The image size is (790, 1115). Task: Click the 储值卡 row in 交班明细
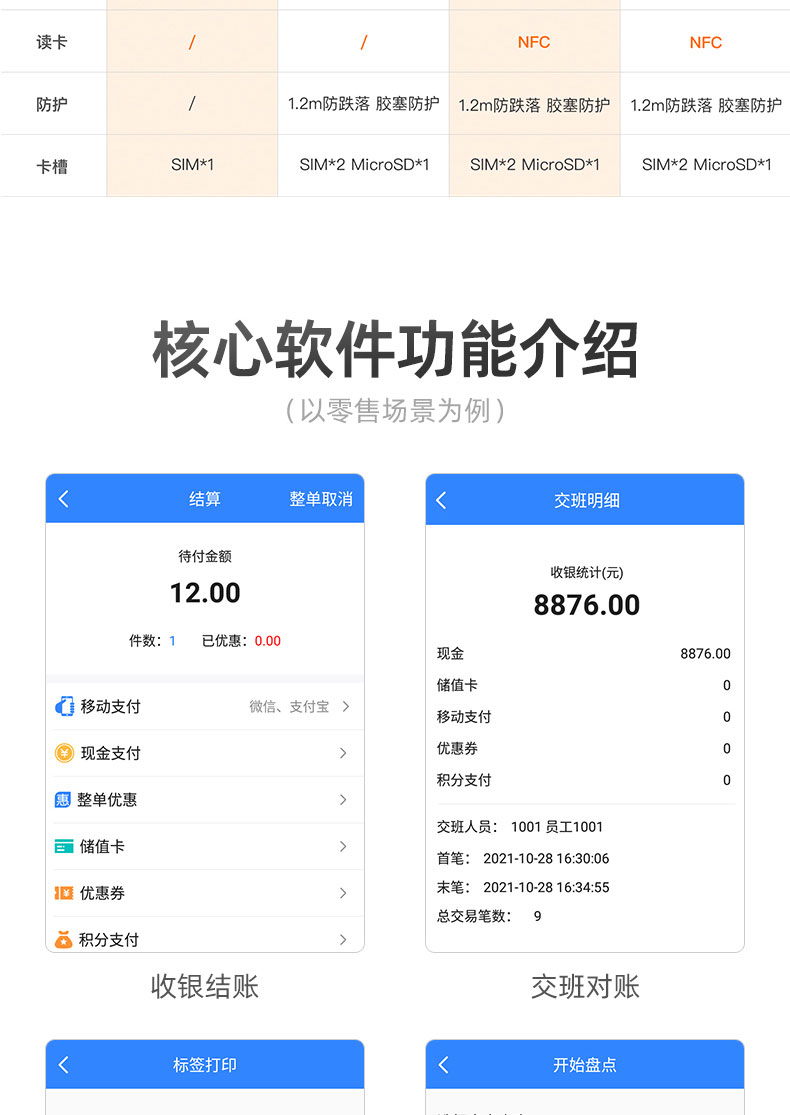tap(584, 685)
